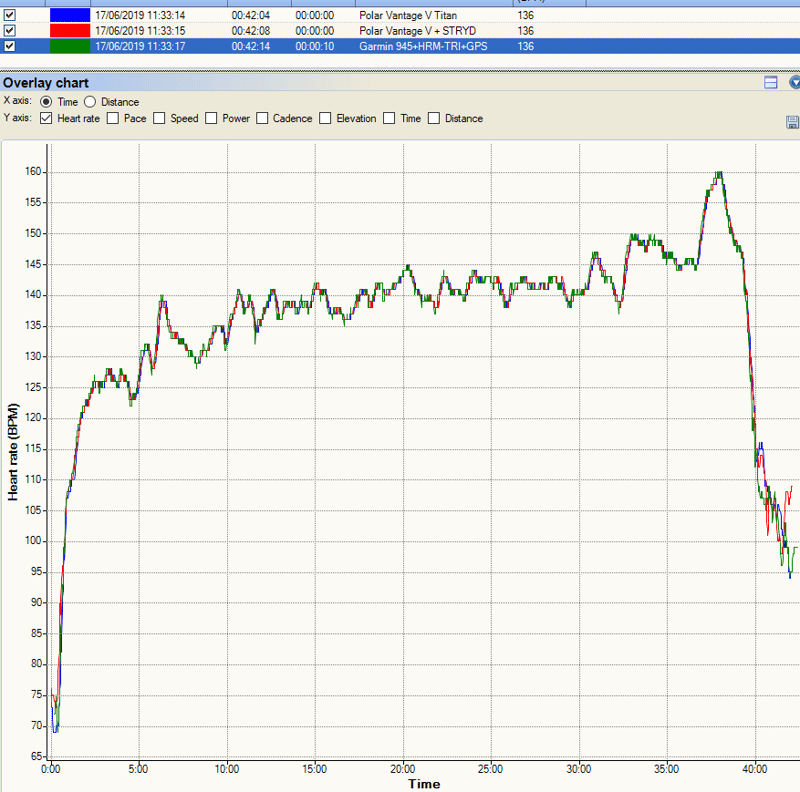This screenshot has width=800, height=792.
Task: Enable the Pace Y axis checkbox
Action: point(113,118)
